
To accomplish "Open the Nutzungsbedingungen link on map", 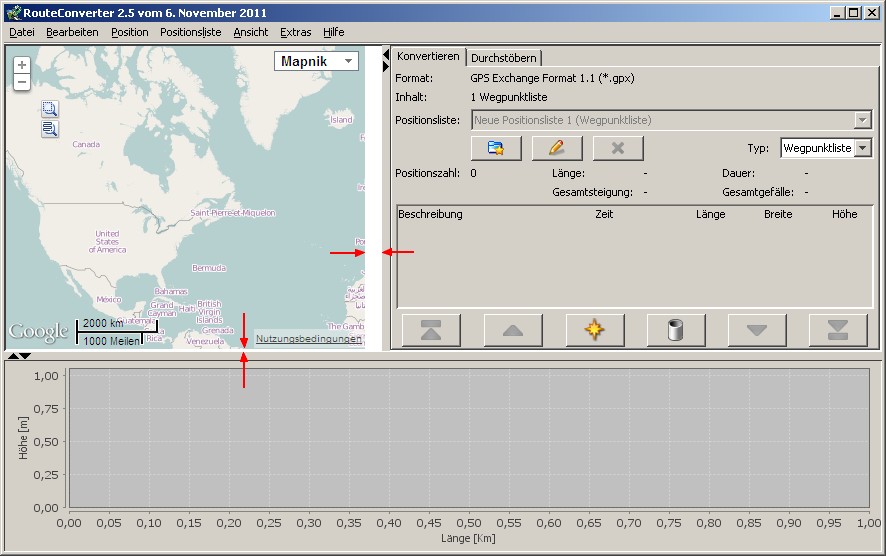I will pos(308,339).
